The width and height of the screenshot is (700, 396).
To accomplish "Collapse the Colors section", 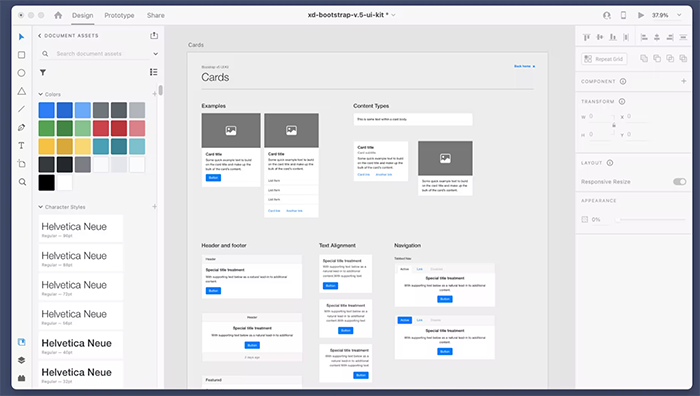I will [41, 94].
